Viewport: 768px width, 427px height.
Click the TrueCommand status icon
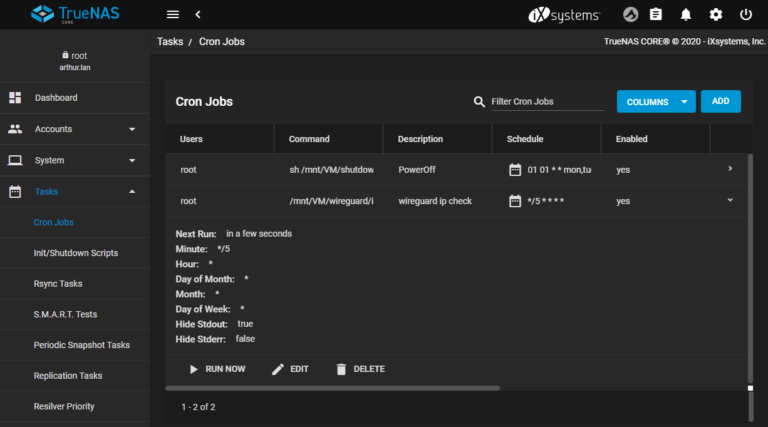630,15
